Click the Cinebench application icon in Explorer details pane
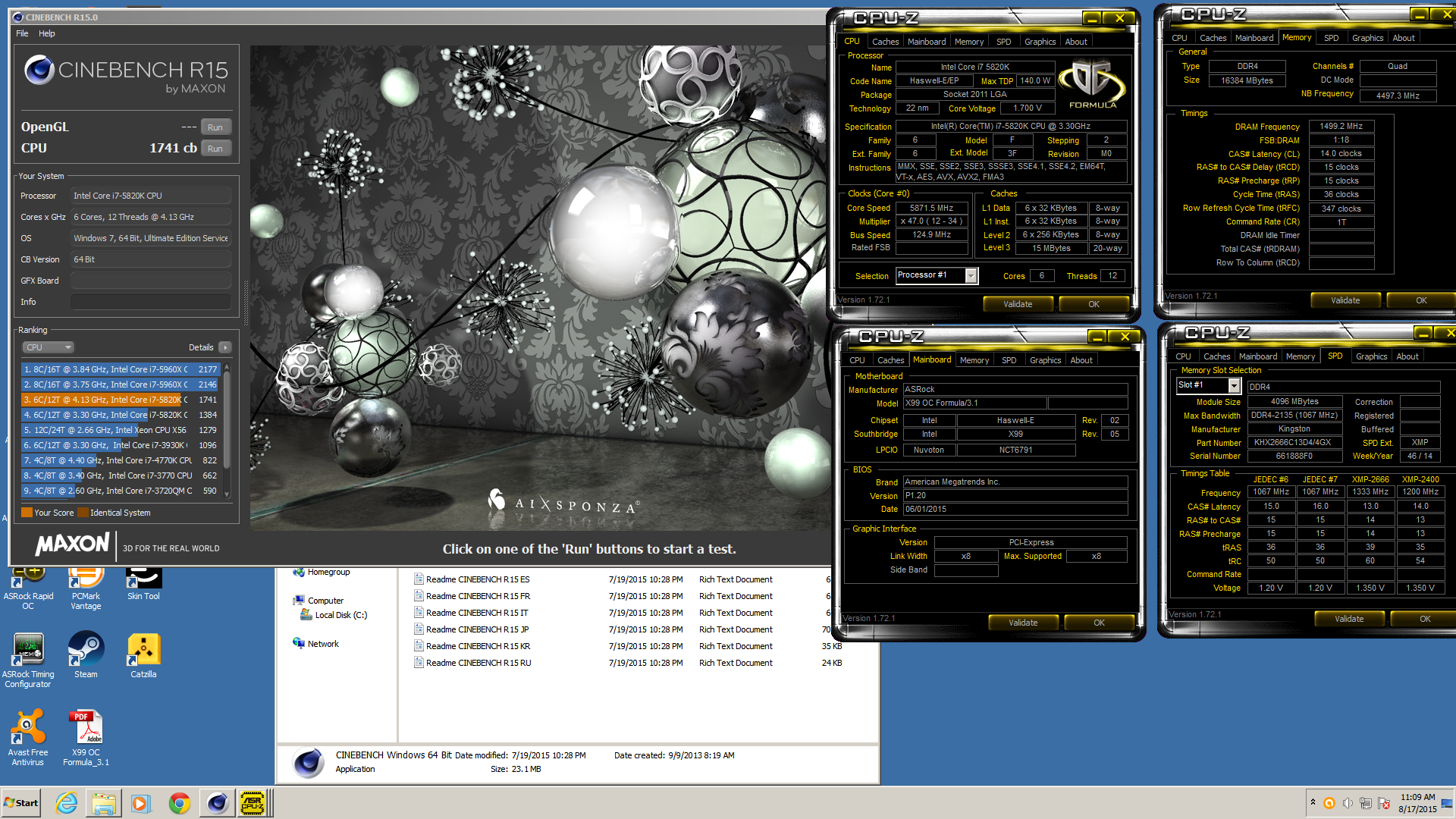The width and height of the screenshot is (1456, 819). (x=309, y=762)
